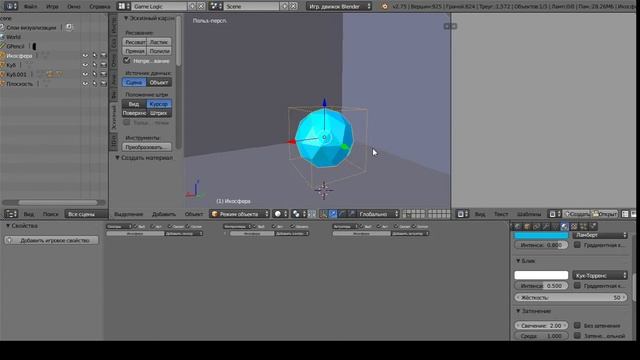Click Добавить игровое свойство button
The width and height of the screenshot is (640, 360).
(51, 240)
